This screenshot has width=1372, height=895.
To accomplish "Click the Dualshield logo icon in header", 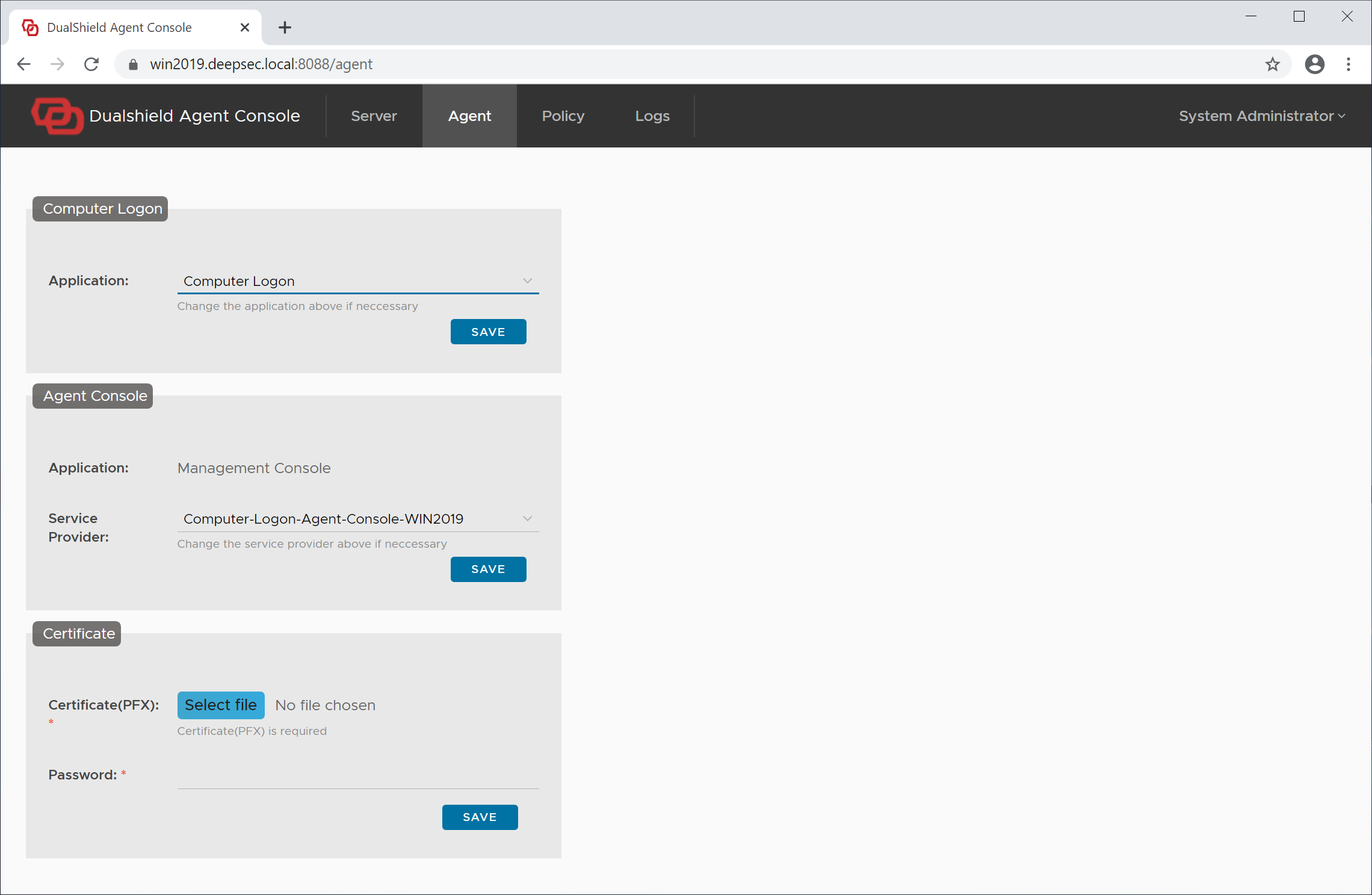I will pyautogui.click(x=57, y=116).
